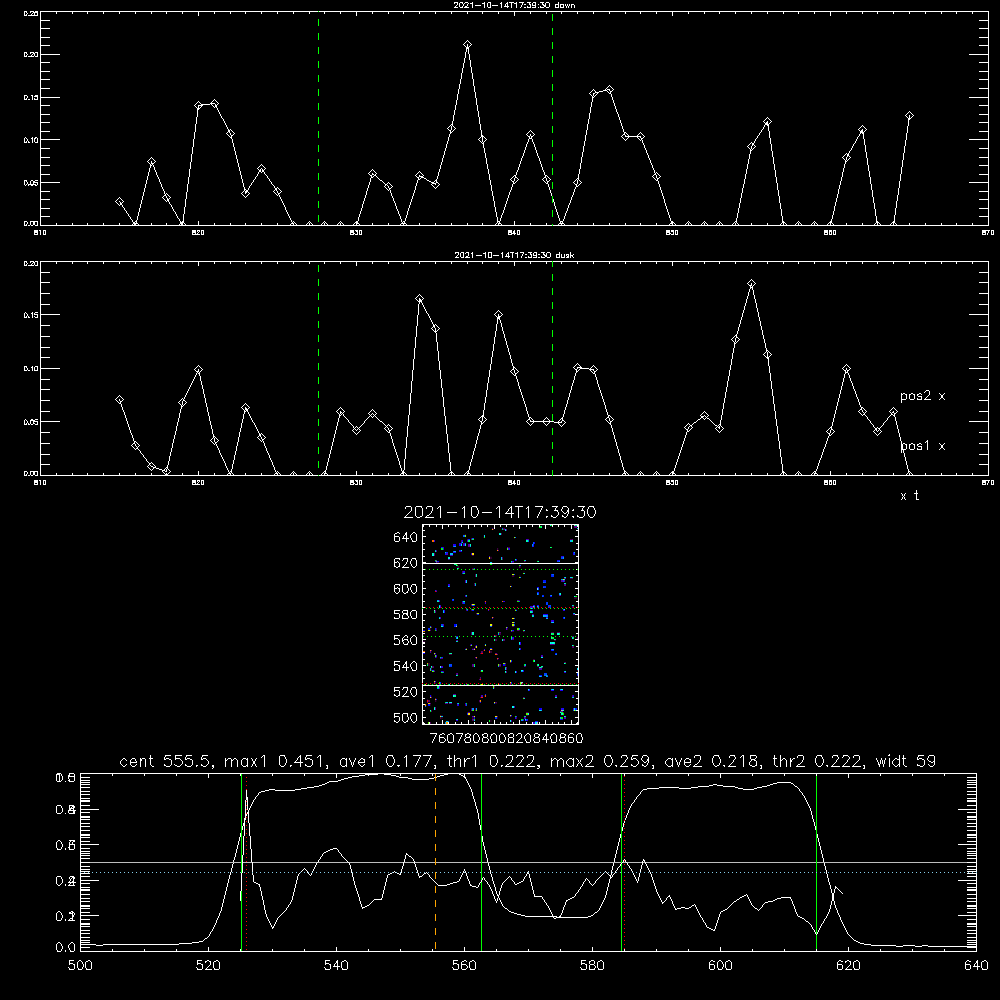Click the '2021-10-14T17:39:30 dusk' plot title
This screenshot has height=1000, width=1000.
click(x=514, y=255)
